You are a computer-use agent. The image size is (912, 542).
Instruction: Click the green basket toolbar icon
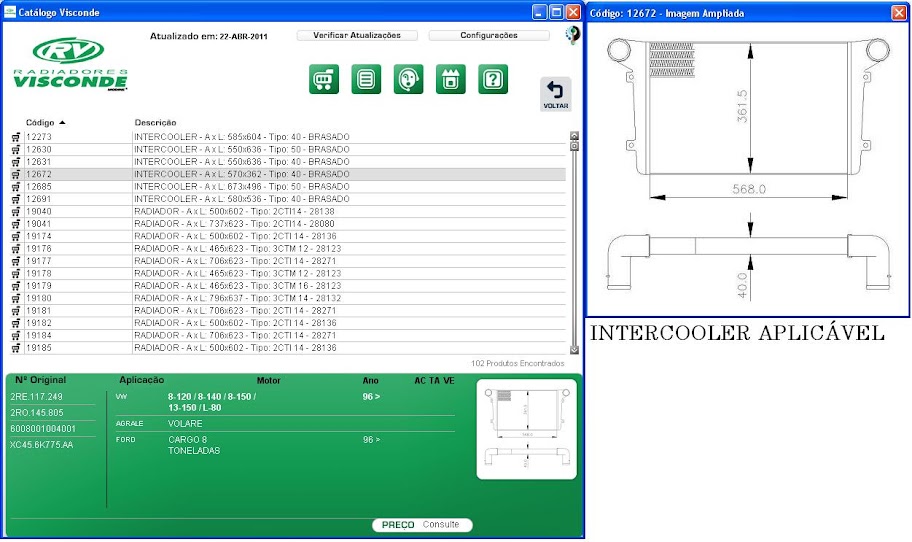(451, 79)
